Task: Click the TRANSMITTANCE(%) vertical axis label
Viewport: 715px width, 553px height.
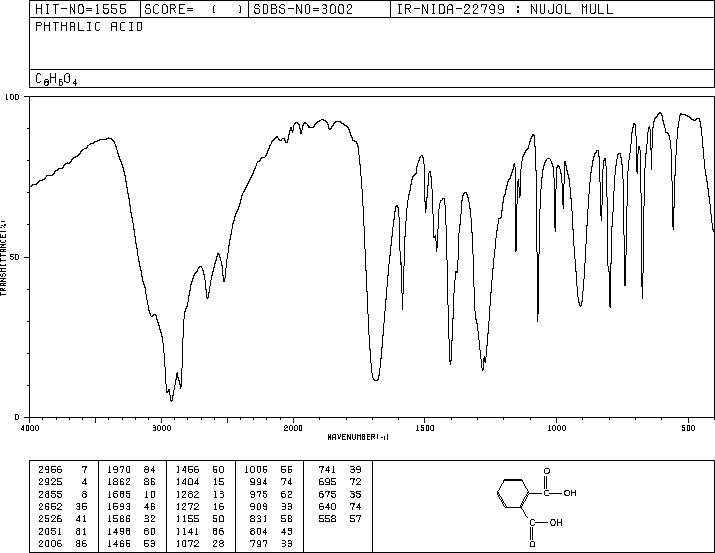Action: click(3, 258)
